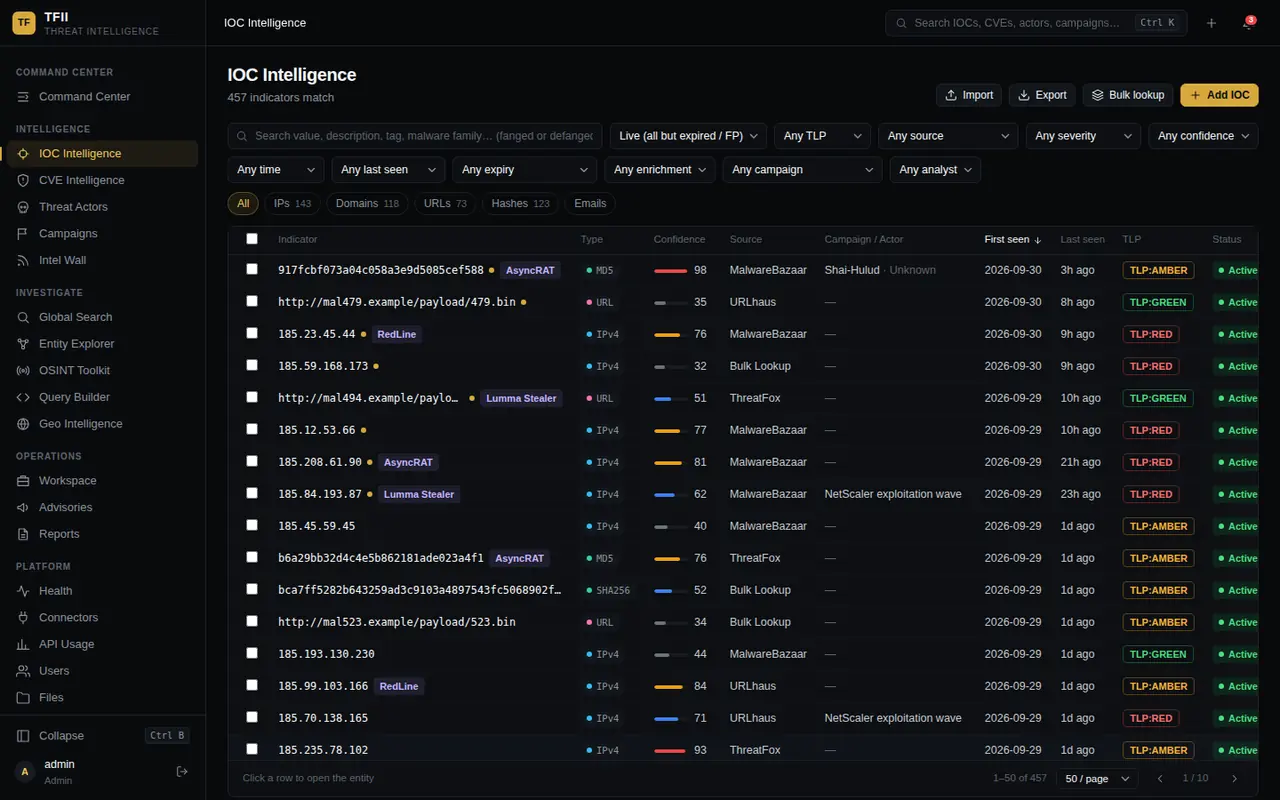Open Campaigns flag item
Viewport: 1280px width, 800px height.
tap(103, 233)
